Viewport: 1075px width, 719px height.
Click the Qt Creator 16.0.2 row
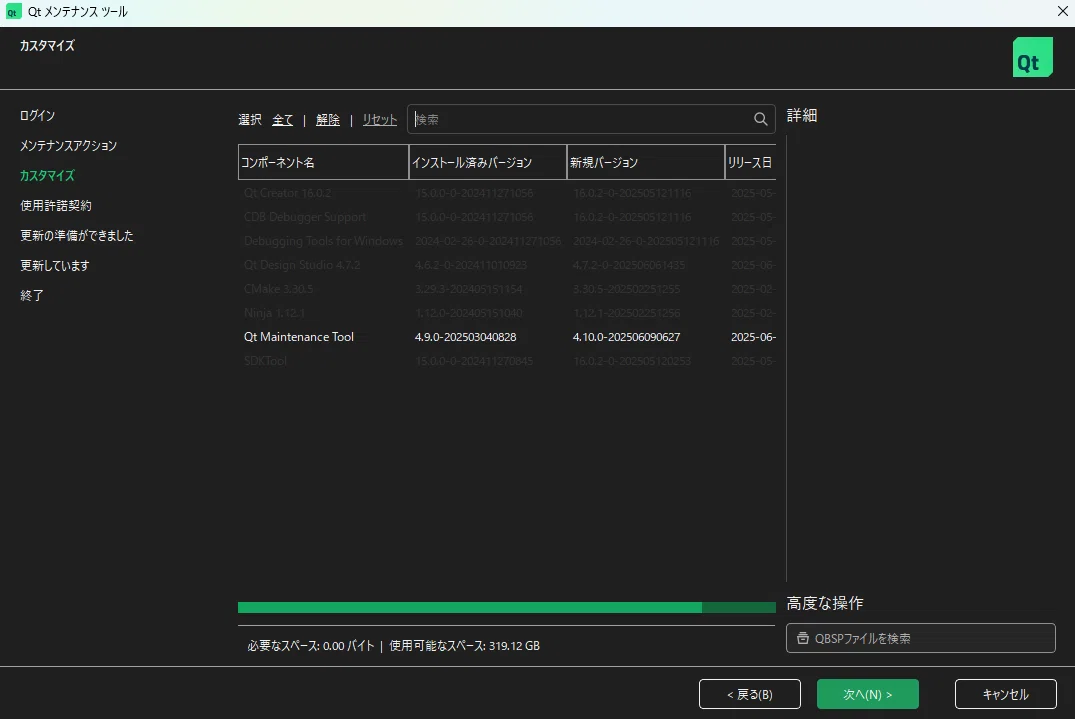(x=507, y=193)
